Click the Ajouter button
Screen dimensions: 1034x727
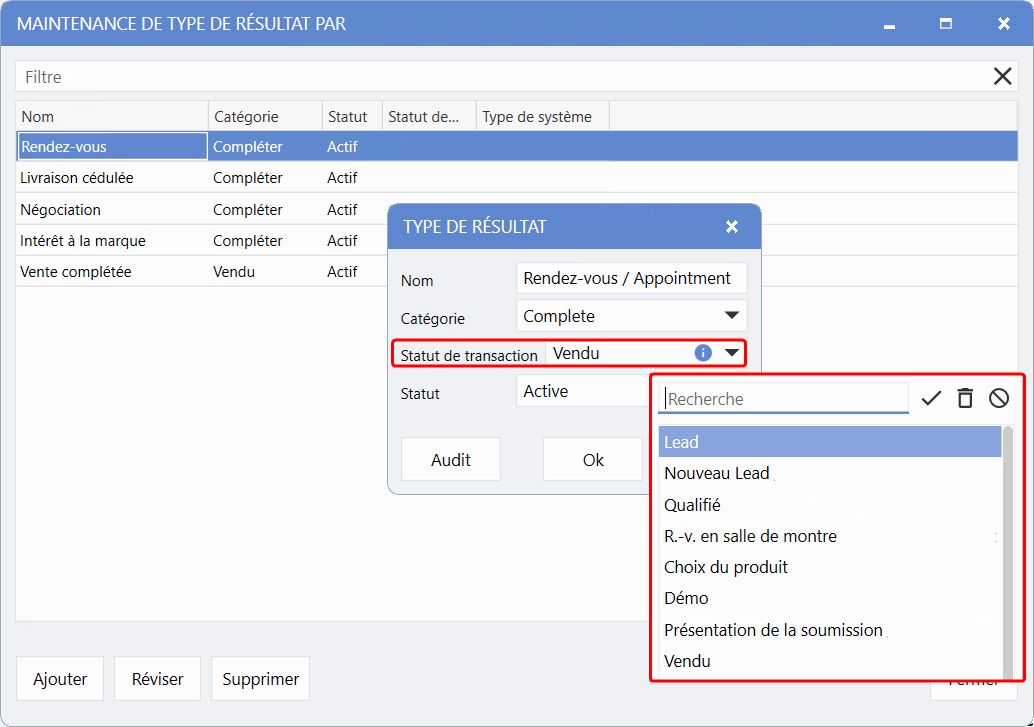coord(60,679)
